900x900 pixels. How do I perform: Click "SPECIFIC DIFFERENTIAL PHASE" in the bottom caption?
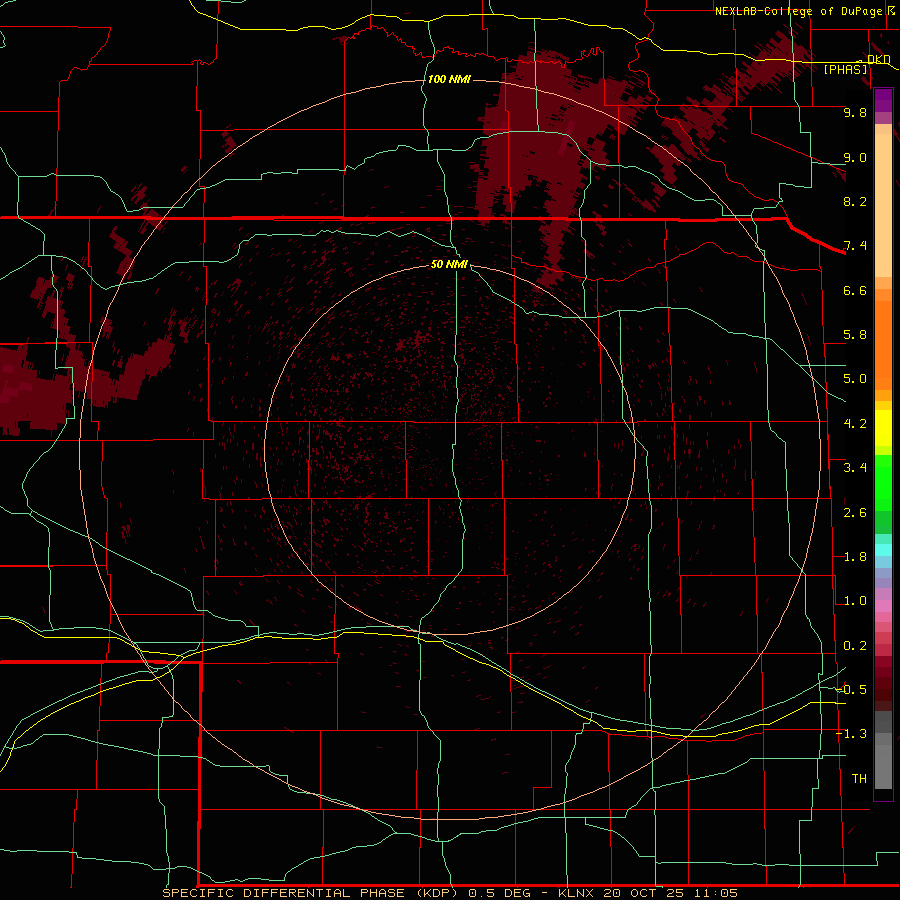[285, 893]
